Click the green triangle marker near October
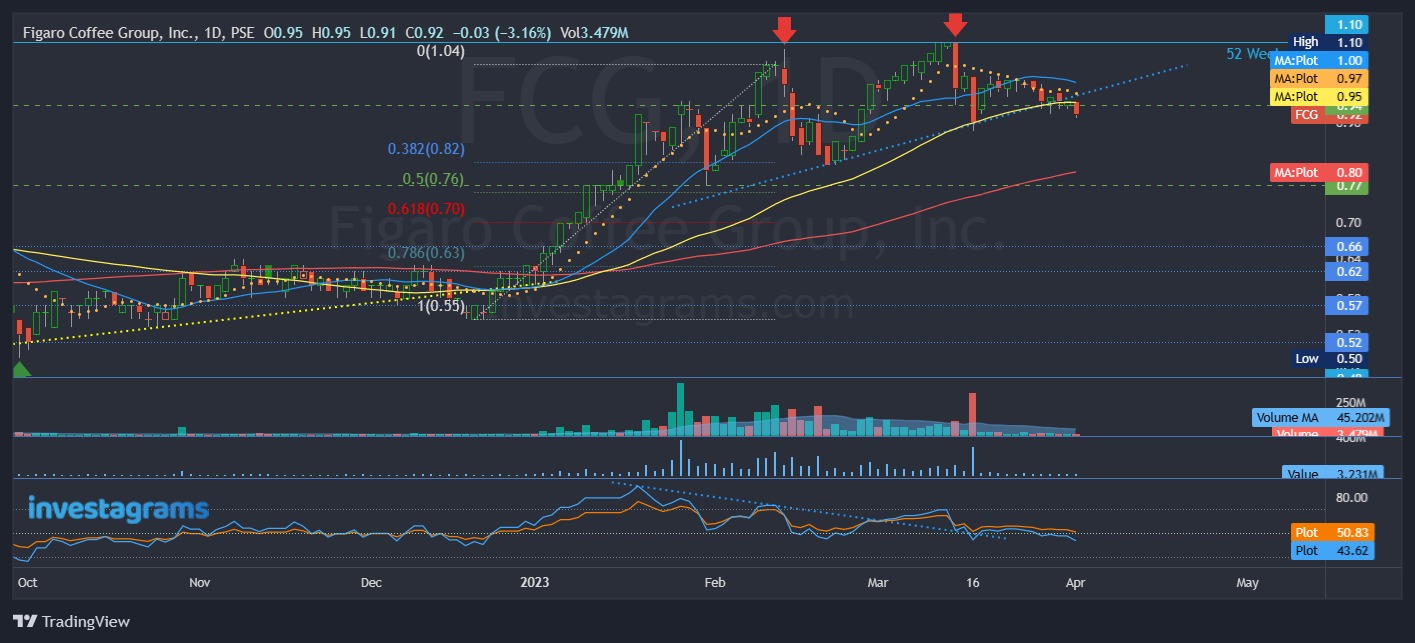 pyautogui.click(x=20, y=370)
